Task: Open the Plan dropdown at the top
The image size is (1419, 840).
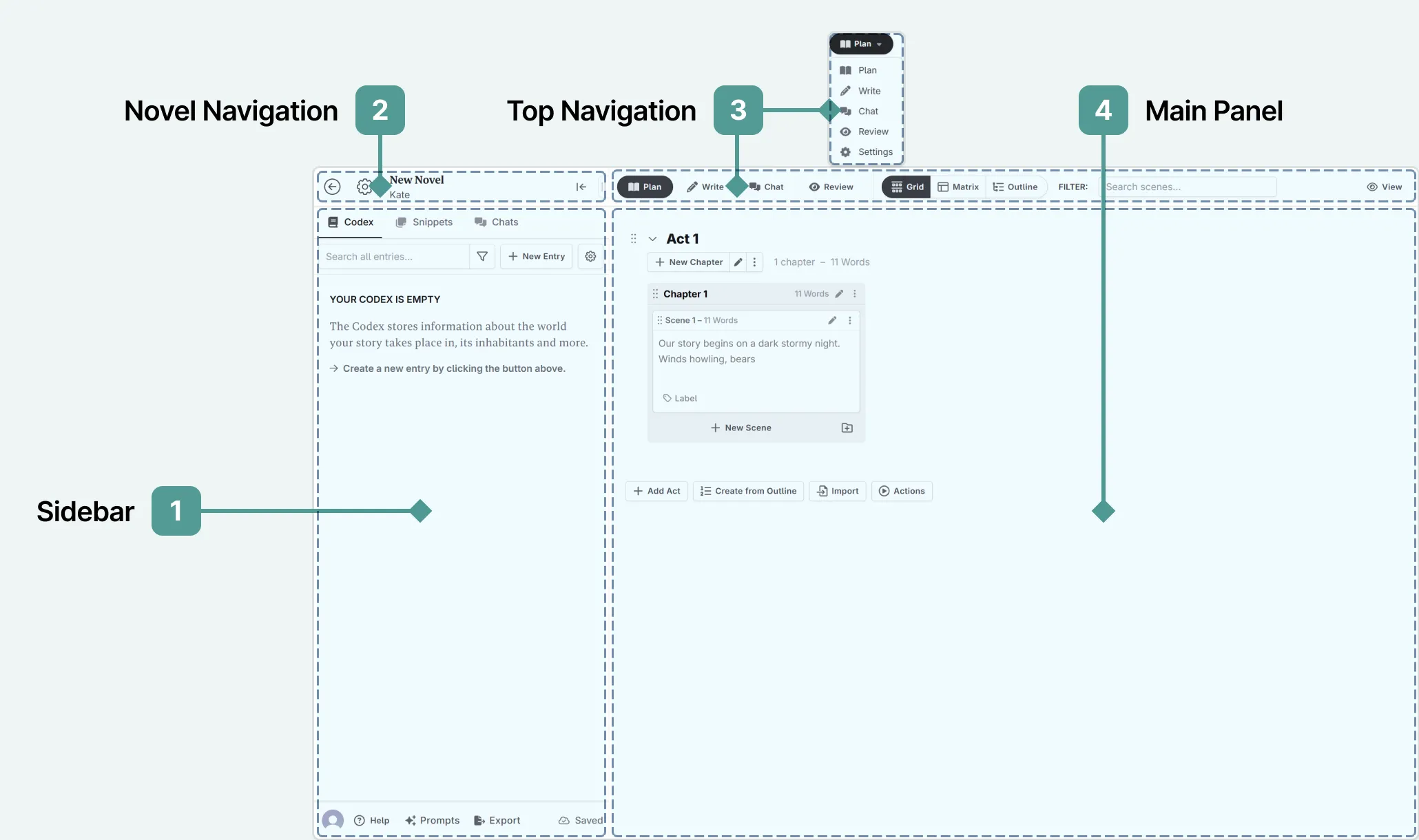Action: point(860,44)
